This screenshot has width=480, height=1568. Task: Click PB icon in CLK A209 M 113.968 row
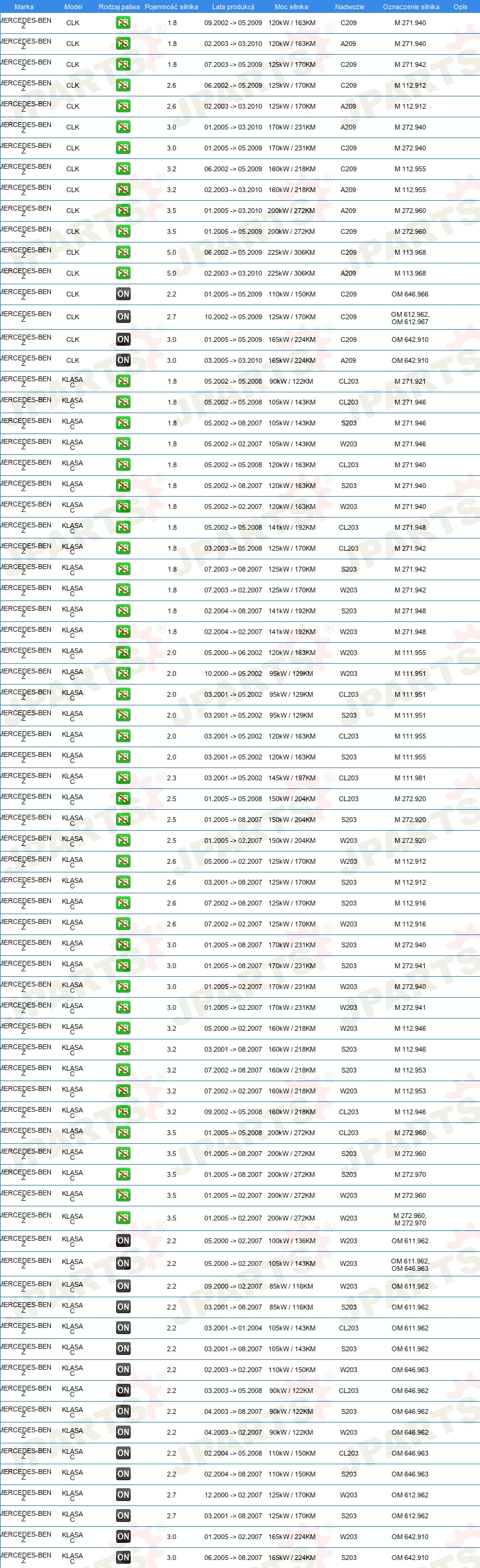pyautogui.click(x=123, y=273)
